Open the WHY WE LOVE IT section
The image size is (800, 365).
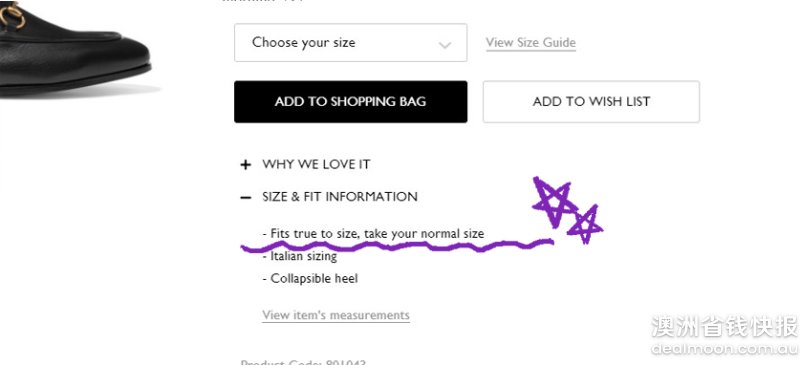pyautogui.click(x=316, y=164)
